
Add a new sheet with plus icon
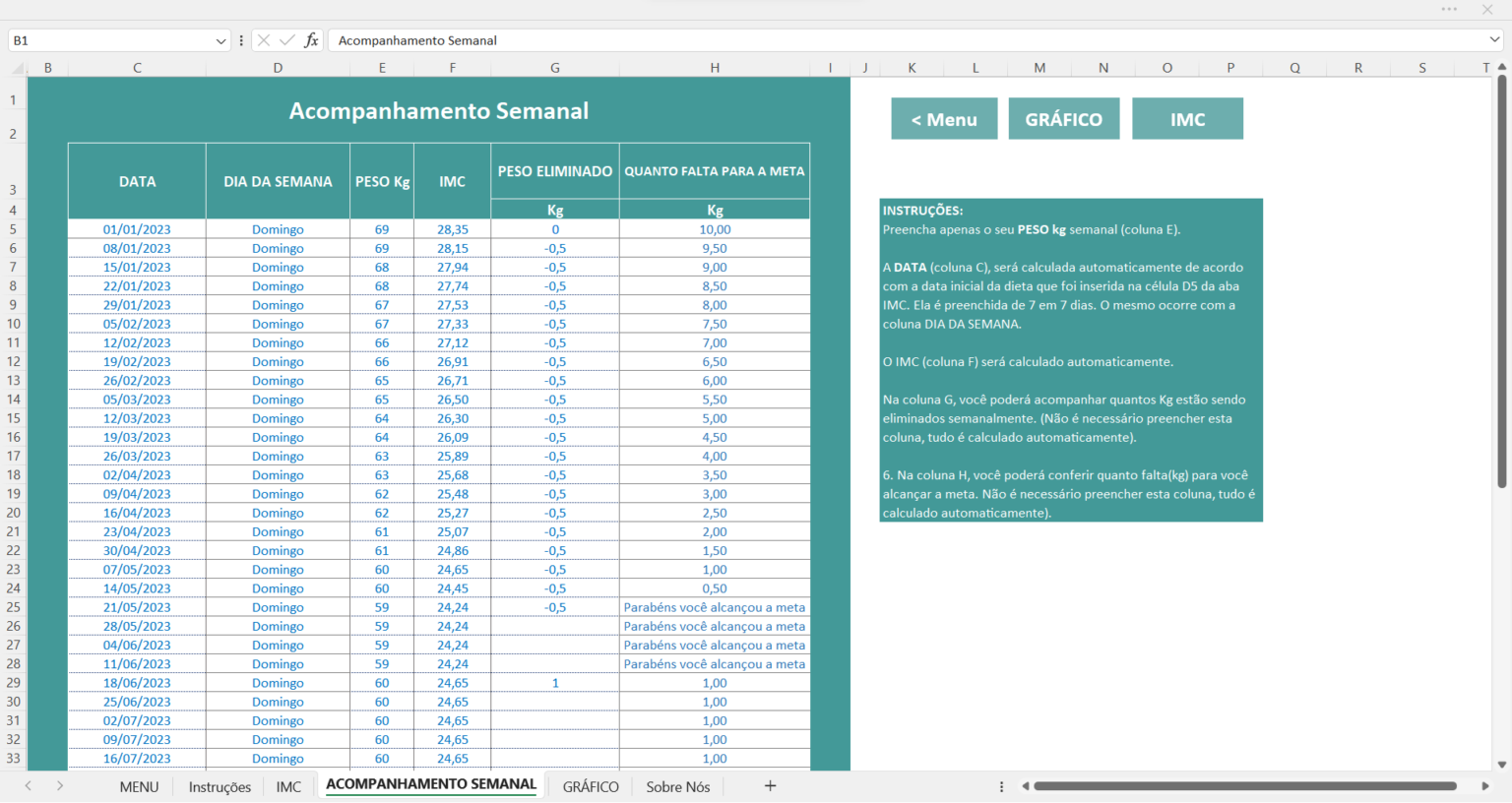[770, 785]
